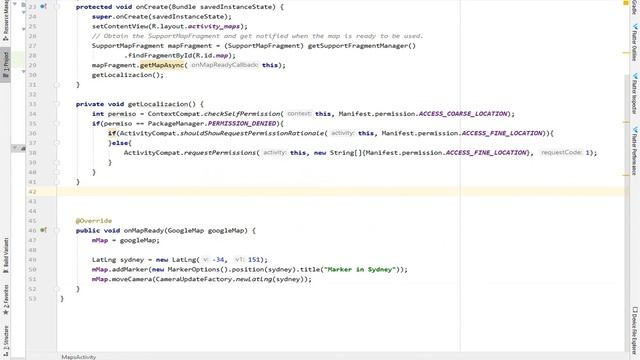Click line number 44 in the gutter
Viewport: 640px width, 360px height.
33,211
